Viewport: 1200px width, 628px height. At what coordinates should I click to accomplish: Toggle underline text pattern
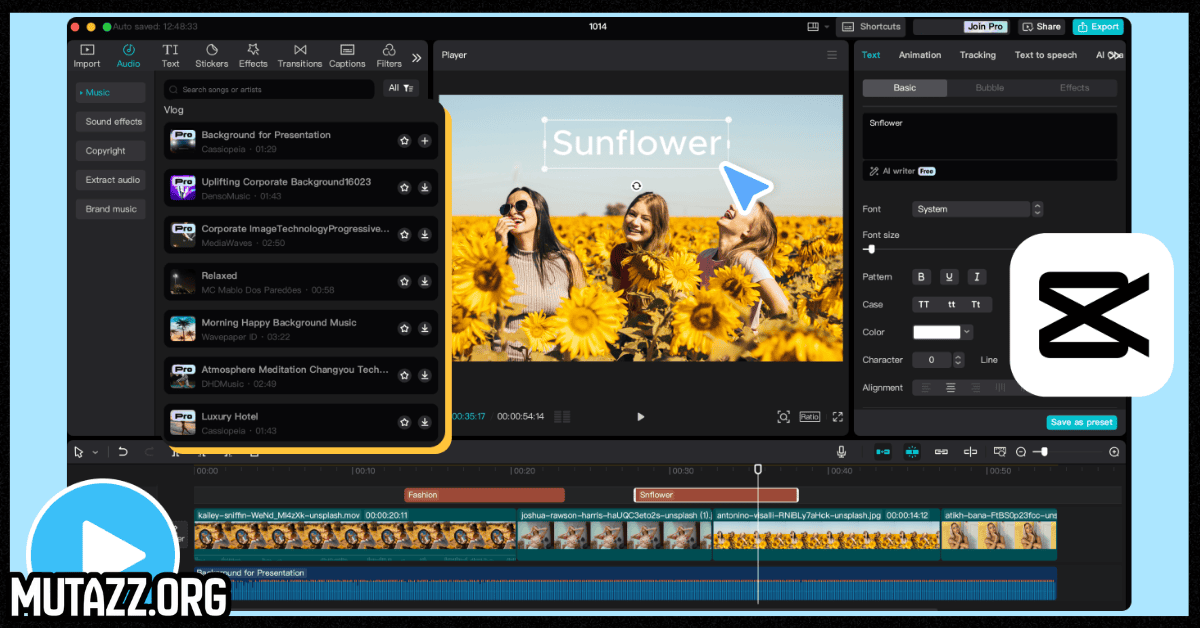(x=949, y=277)
